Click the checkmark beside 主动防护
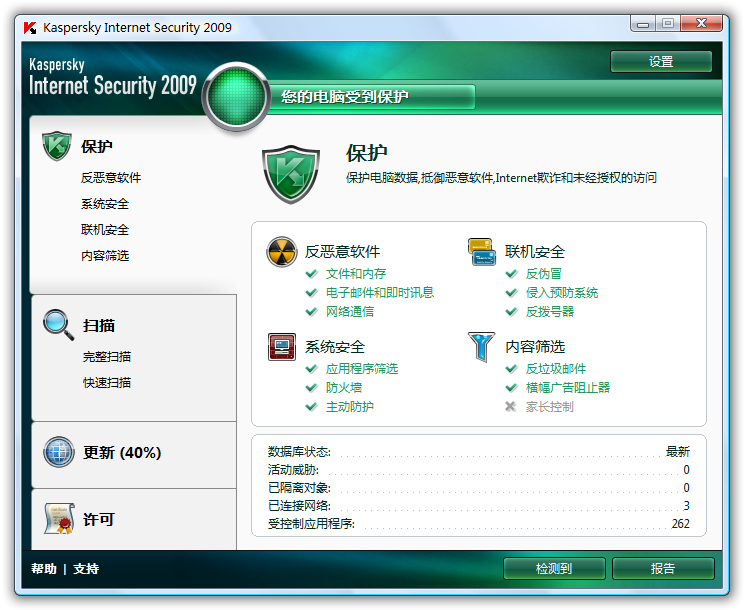This screenshot has width=744, height=610. coord(311,407)
